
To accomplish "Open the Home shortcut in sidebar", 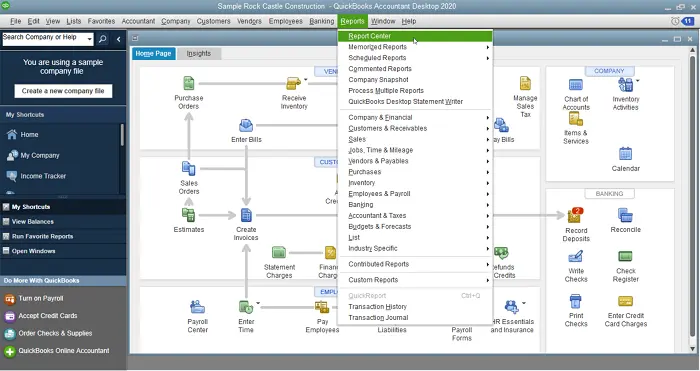I will 22,134.
